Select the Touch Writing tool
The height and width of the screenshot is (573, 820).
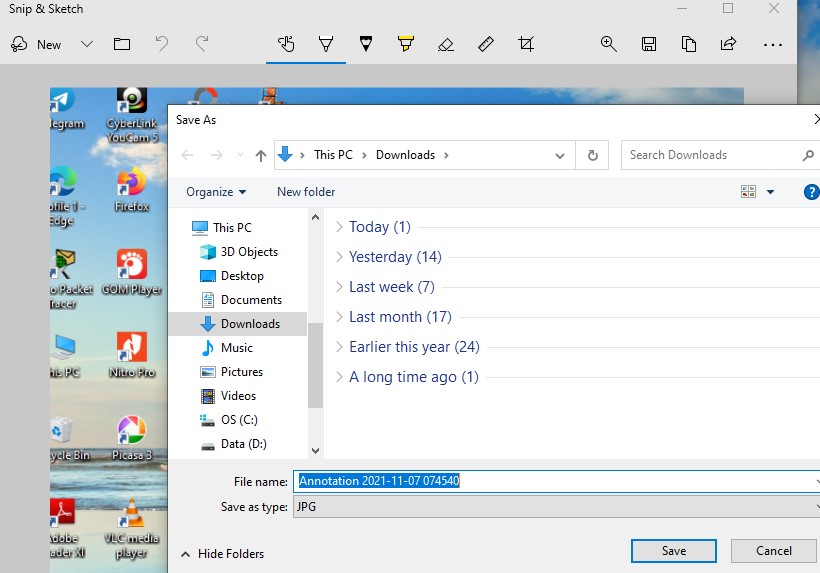tap(286, 44)
